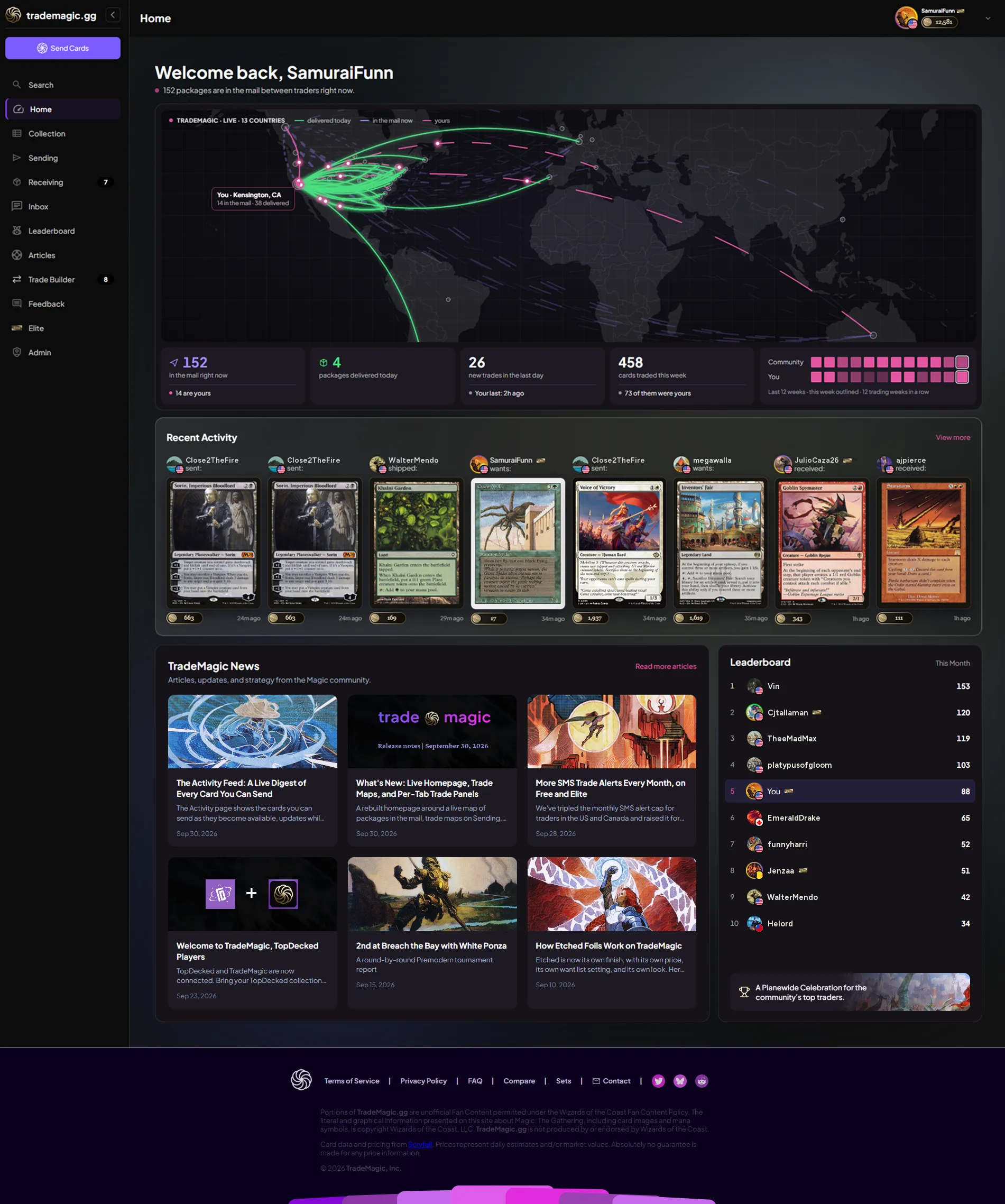Click the outlined You week square

coord(963,376)
